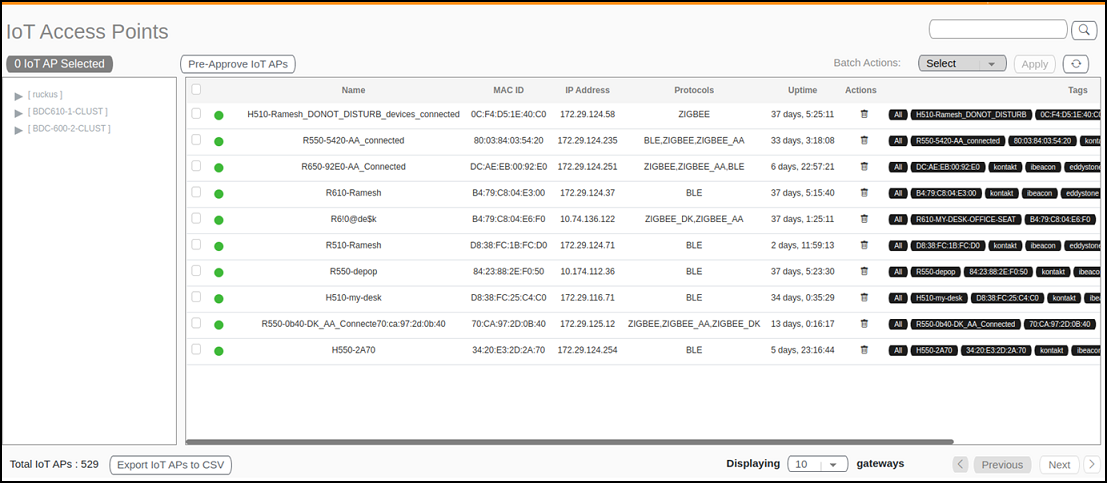Expand the ruckus tree node
The height and width of the screenshot is (483, 1107).
19,95
